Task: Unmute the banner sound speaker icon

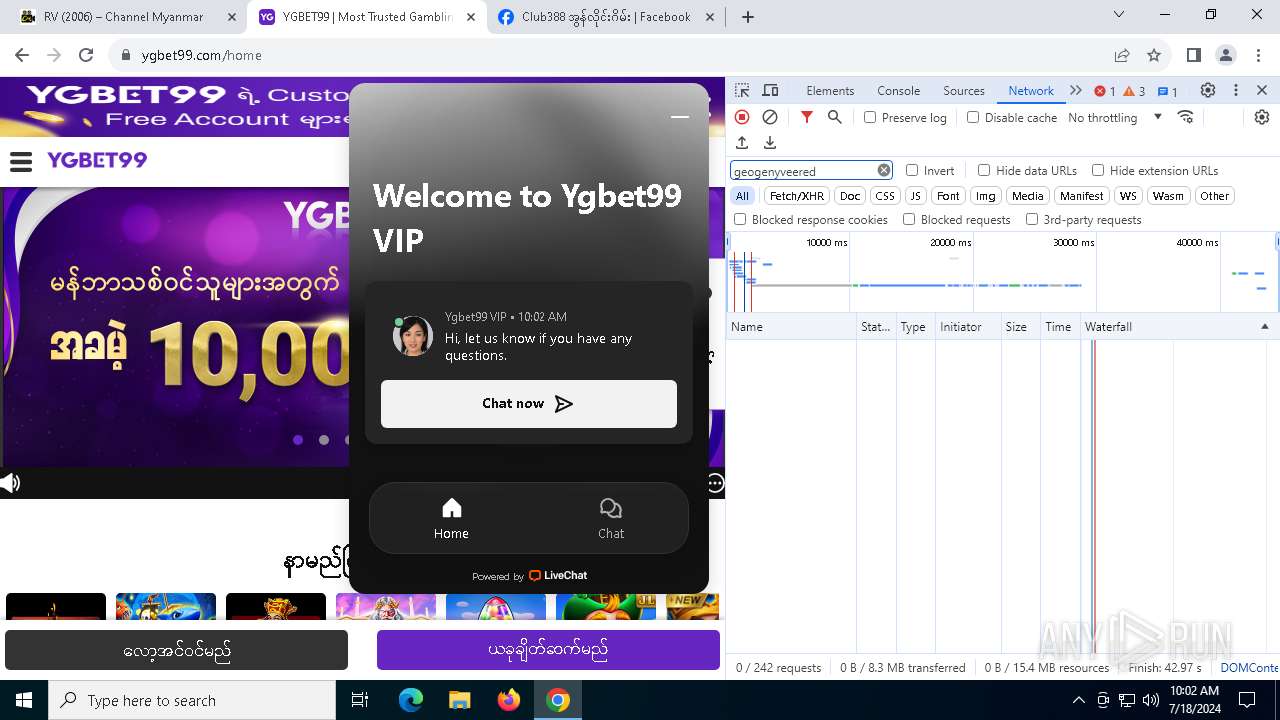Action: (x=10, y=483)
